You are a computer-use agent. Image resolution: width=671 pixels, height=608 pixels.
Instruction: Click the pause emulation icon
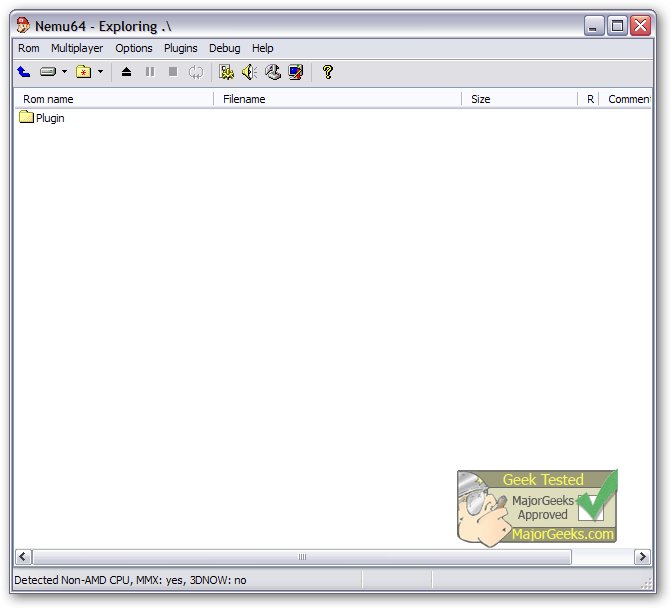click(150, 72)
